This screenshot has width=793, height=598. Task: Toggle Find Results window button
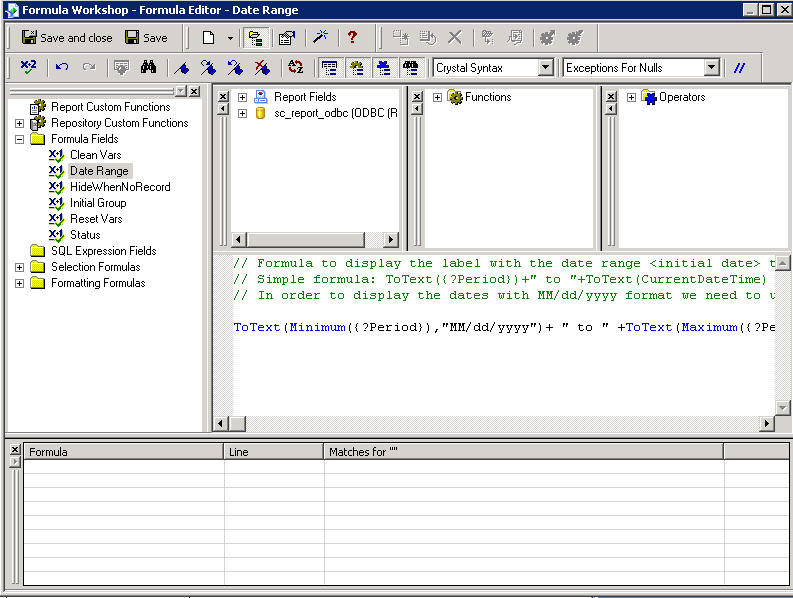point(411,67)
